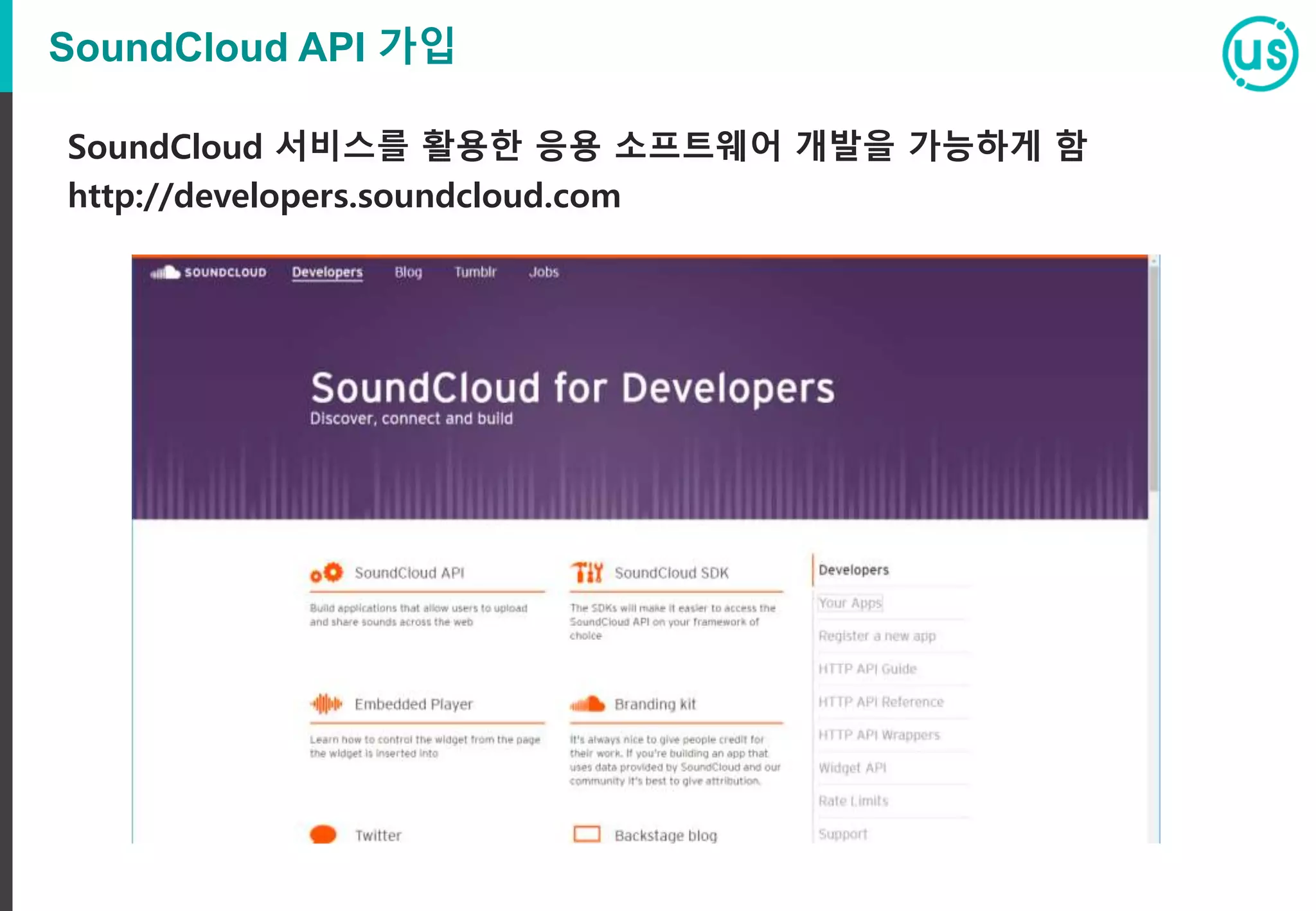The image size is (1316, 911).
Task: Open the SoundCloud SDK heading link
Action: click(x=671, y=572)
